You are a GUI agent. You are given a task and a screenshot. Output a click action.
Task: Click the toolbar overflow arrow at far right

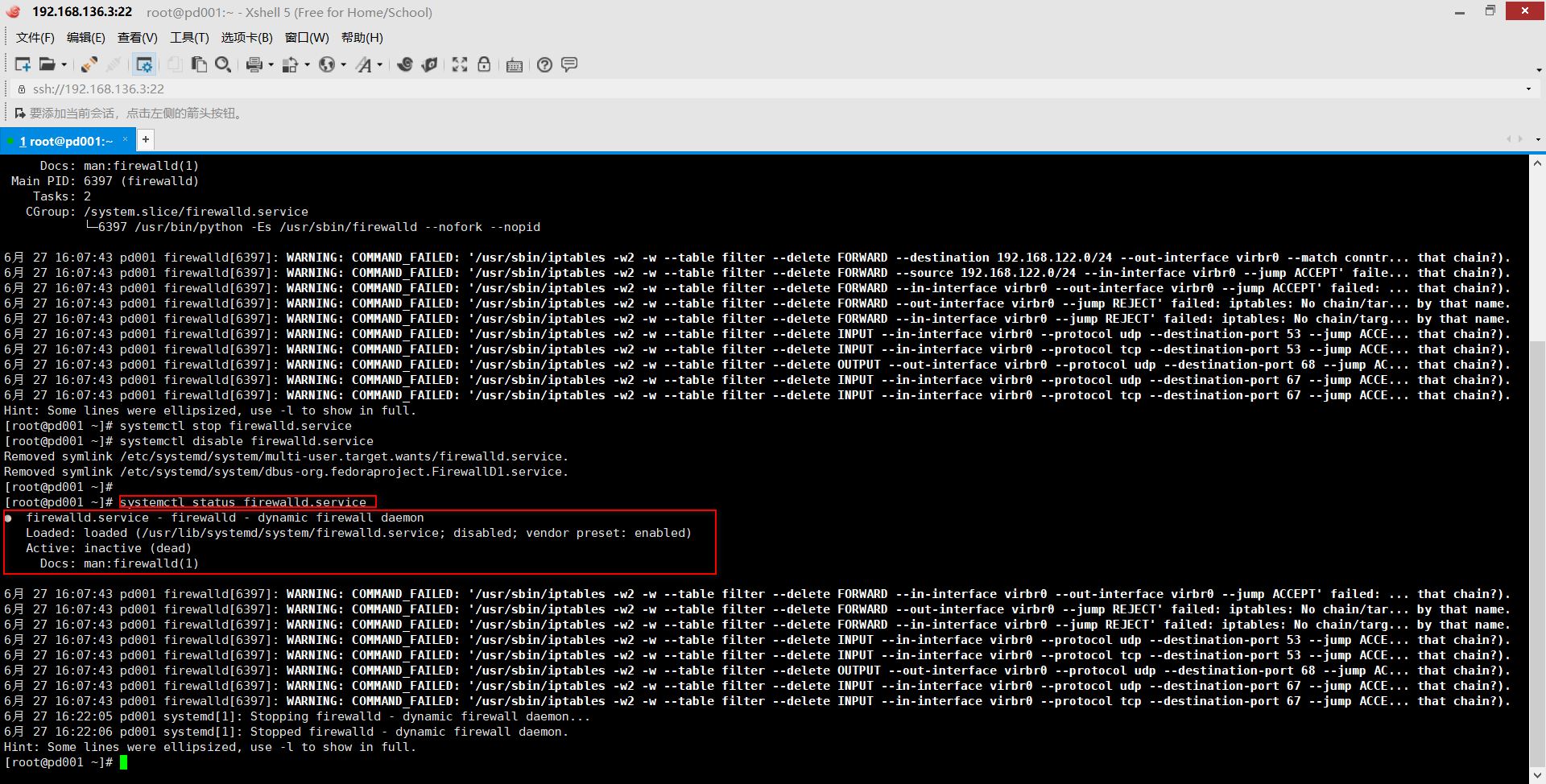tap(1539, 69)
